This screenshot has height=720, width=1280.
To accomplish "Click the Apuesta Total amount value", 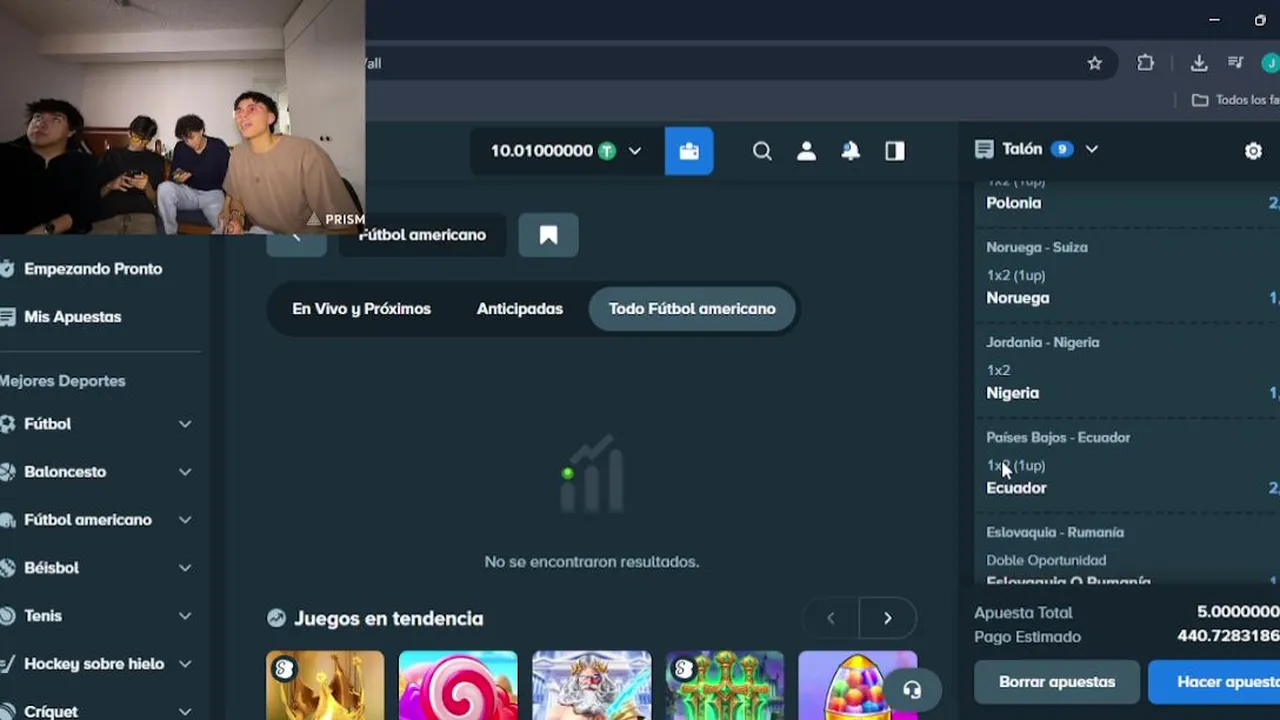I will click(1238, 612).
